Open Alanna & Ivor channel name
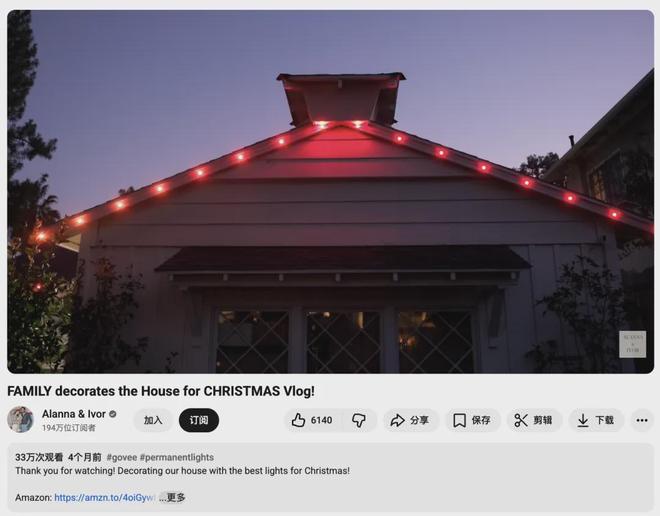 click(x=74, y=414)
